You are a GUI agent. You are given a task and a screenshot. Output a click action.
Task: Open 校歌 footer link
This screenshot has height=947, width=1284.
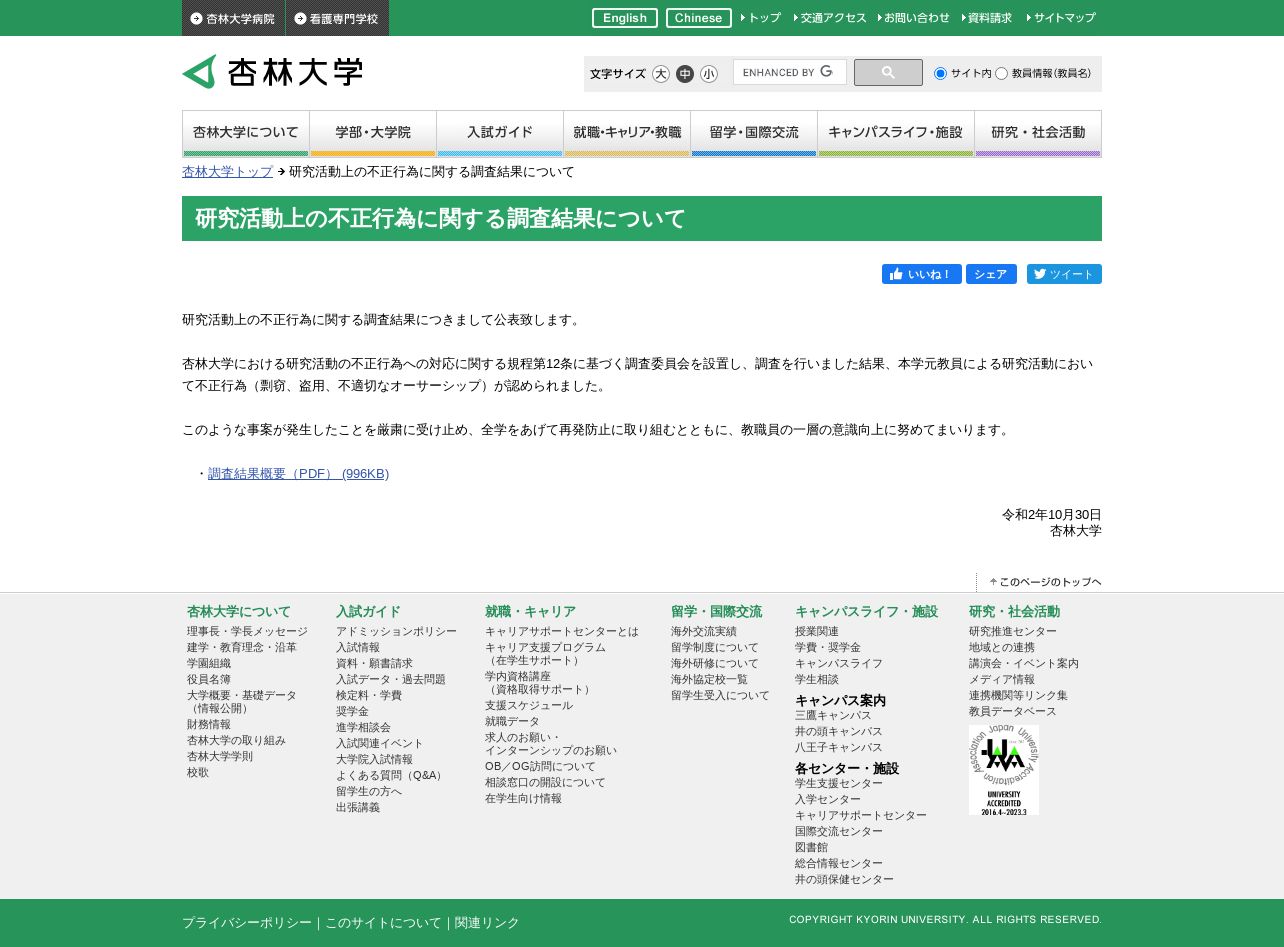point(198,773)
